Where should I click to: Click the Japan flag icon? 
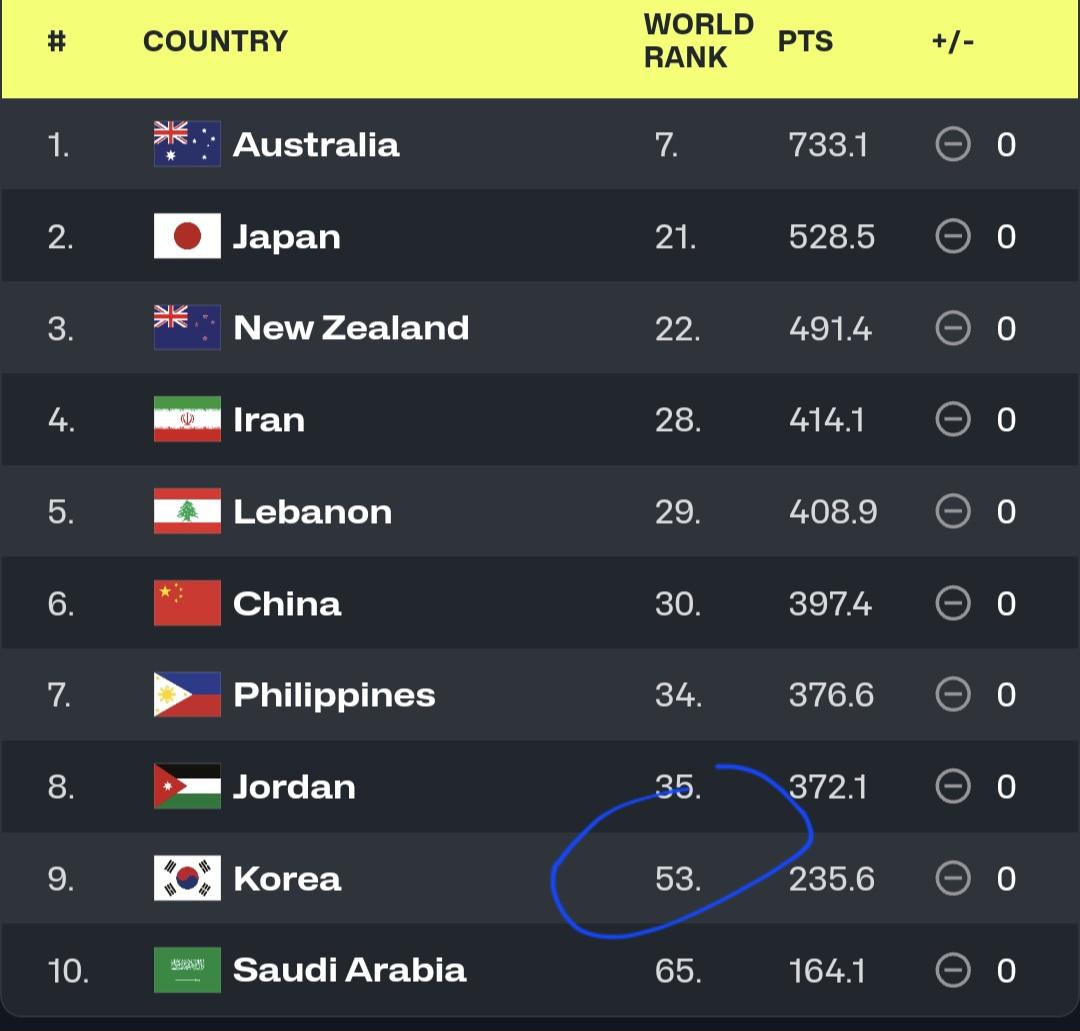coord(187,237)
